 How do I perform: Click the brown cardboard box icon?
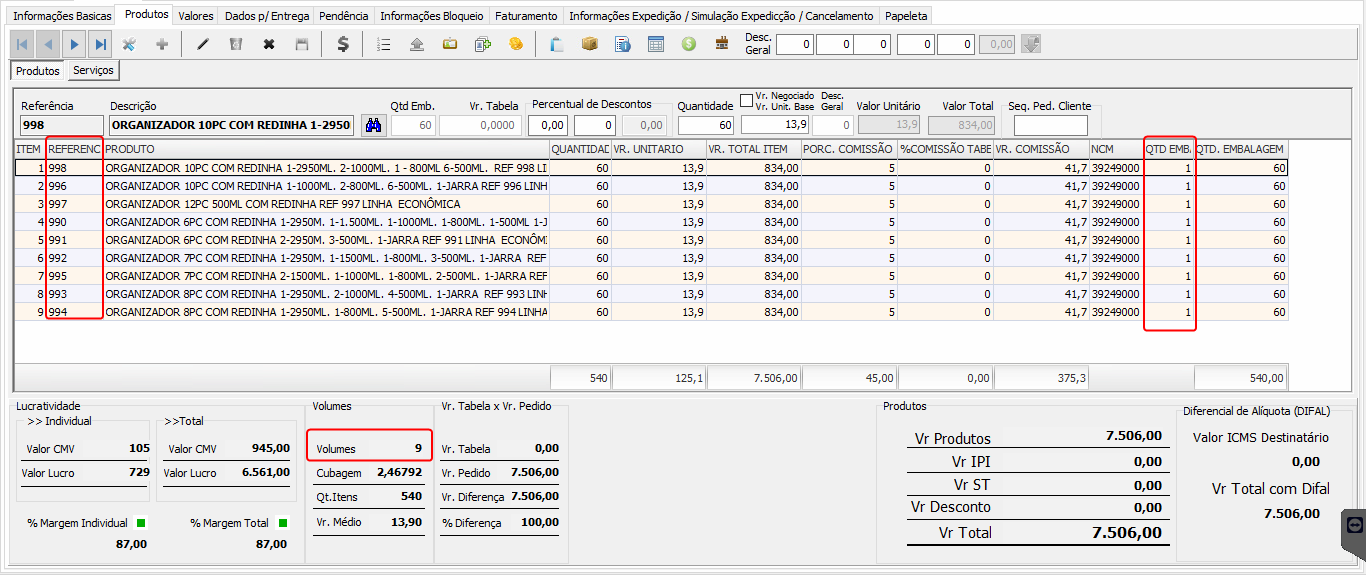(590, 44)
